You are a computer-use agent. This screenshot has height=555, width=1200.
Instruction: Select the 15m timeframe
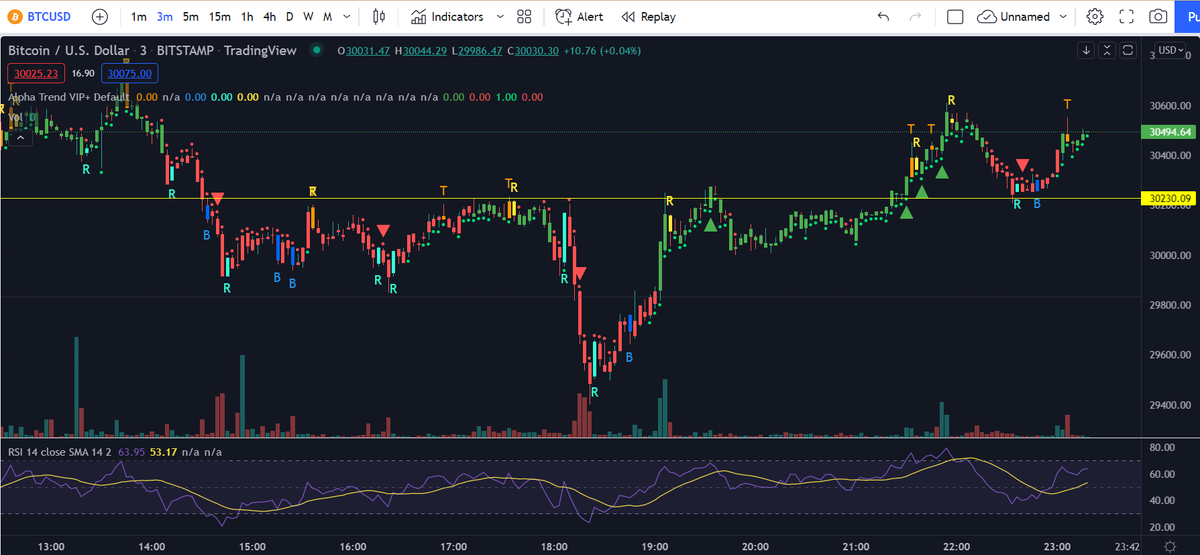coord(220,17)
